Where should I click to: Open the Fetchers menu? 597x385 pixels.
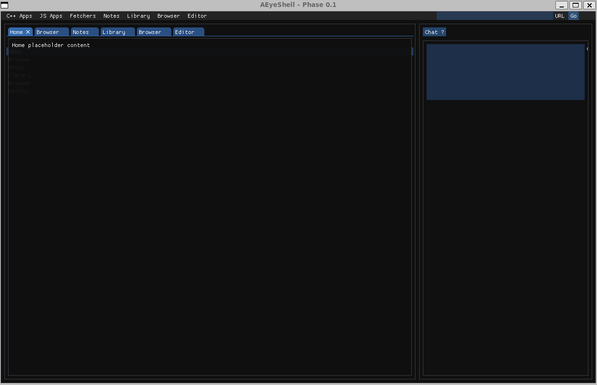point(83,16)
